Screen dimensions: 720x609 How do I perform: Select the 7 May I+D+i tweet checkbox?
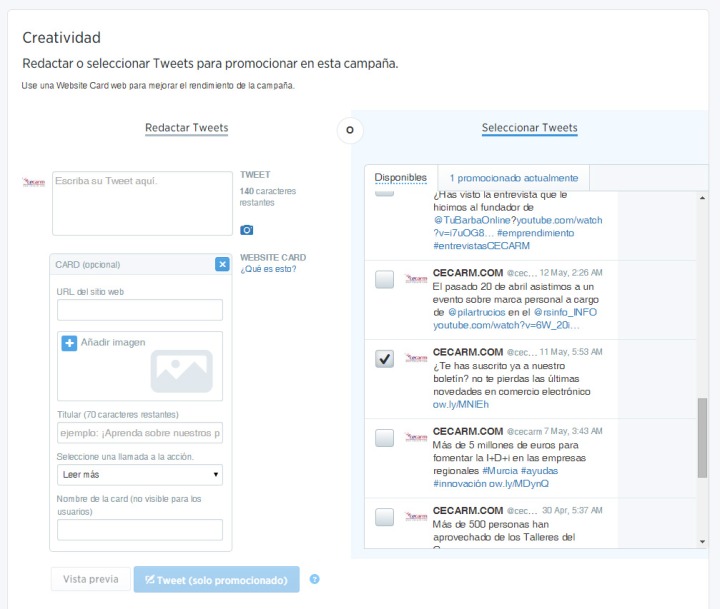coord(384,437)
